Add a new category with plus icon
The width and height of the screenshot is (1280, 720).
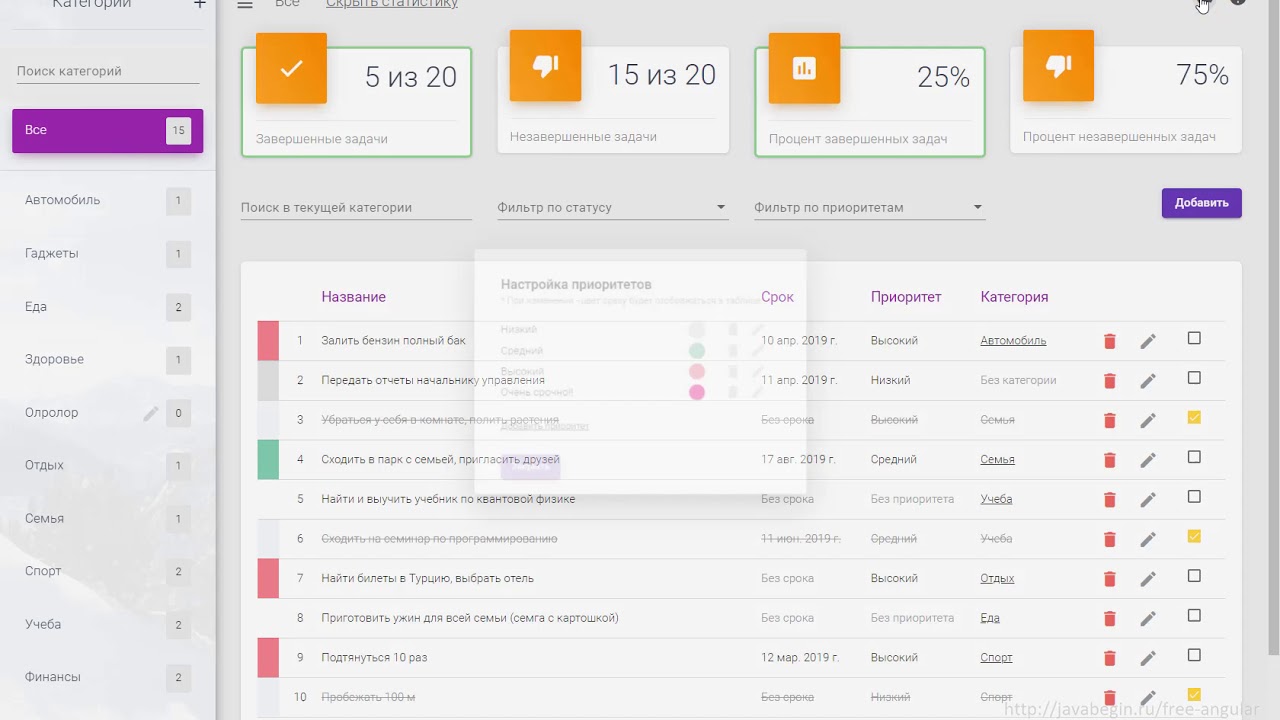tap(200, 4)
